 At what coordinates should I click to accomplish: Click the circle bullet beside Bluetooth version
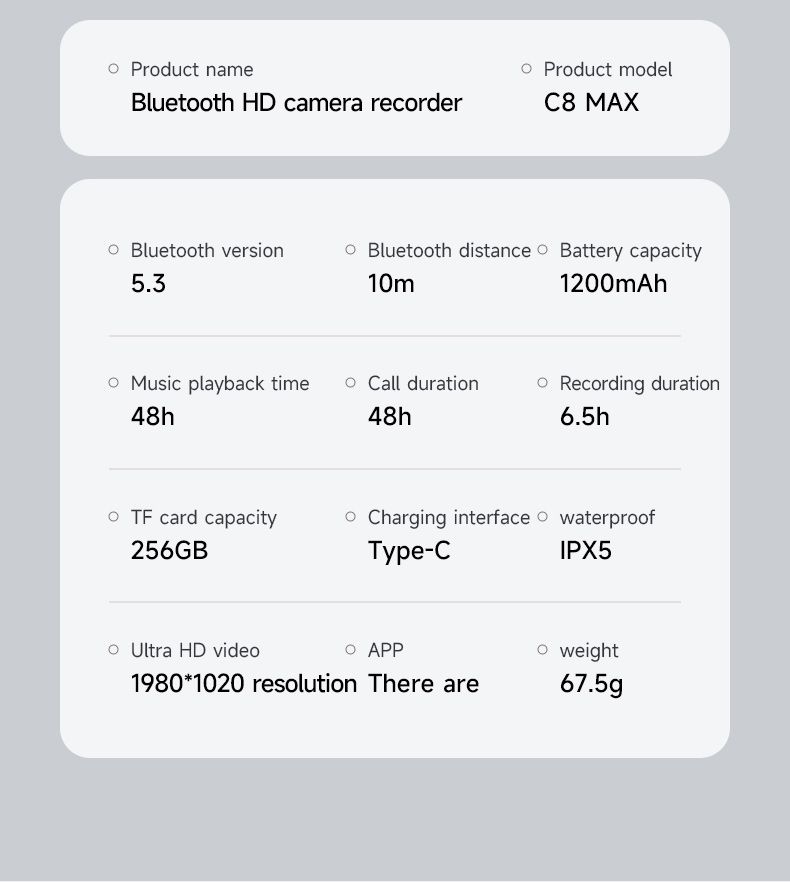pos(113,250)
